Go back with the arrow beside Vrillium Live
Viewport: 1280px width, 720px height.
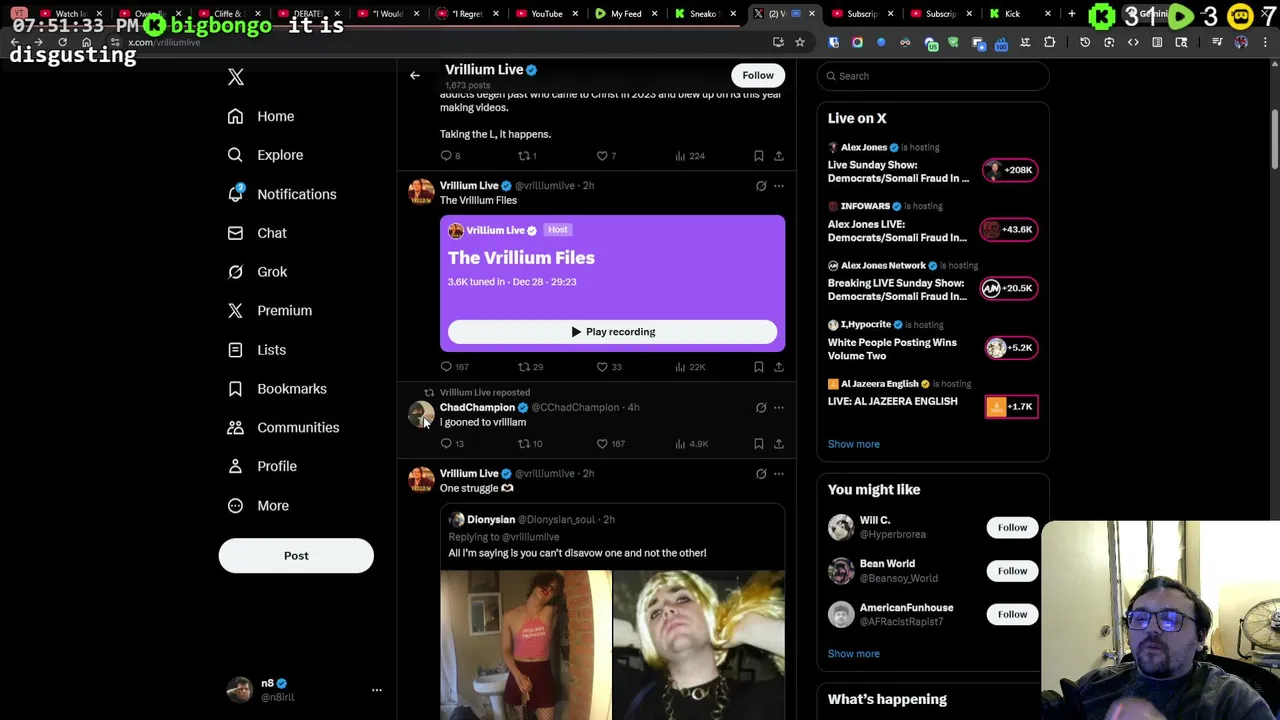[414, 75]
